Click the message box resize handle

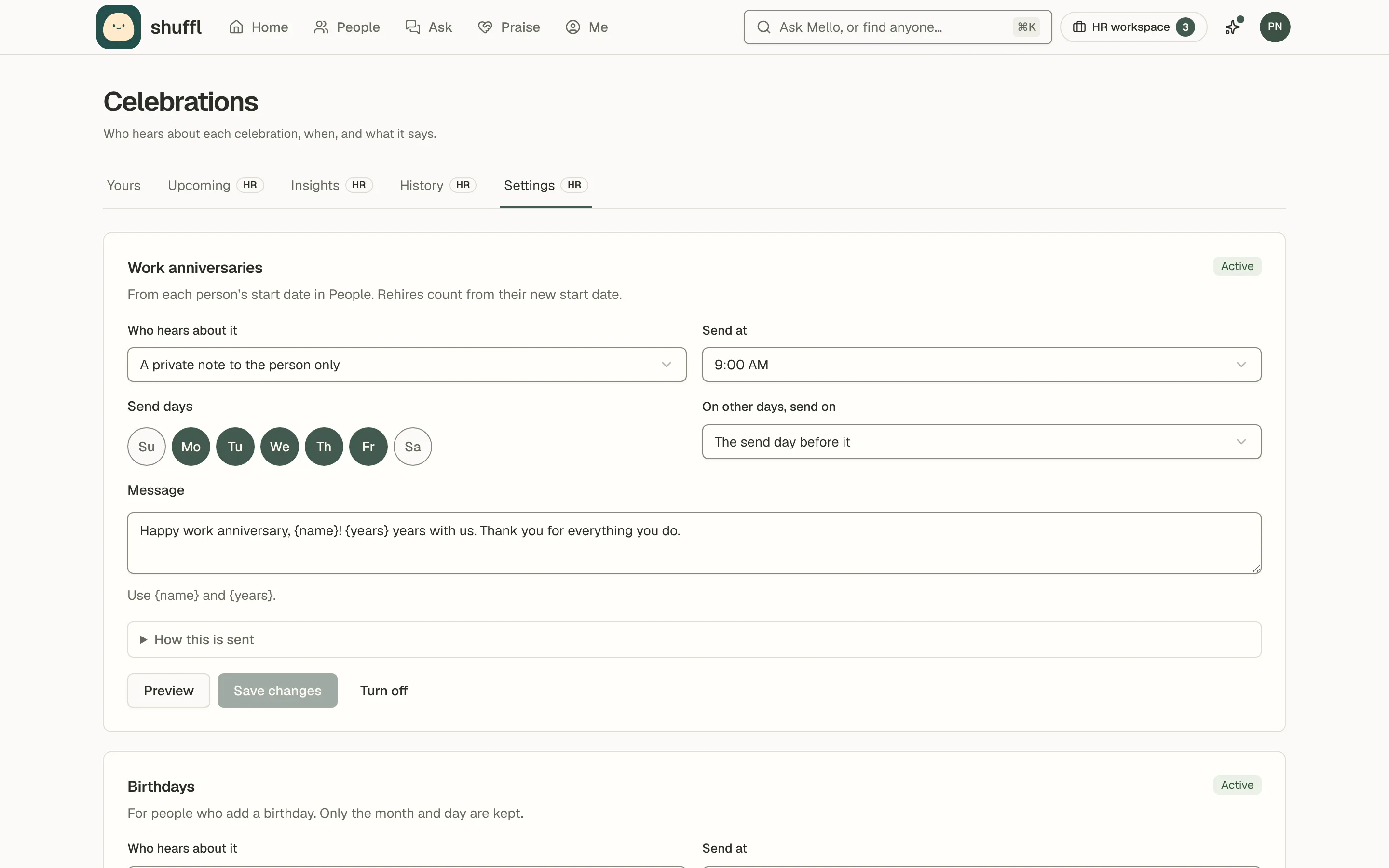coord(1256,569)
